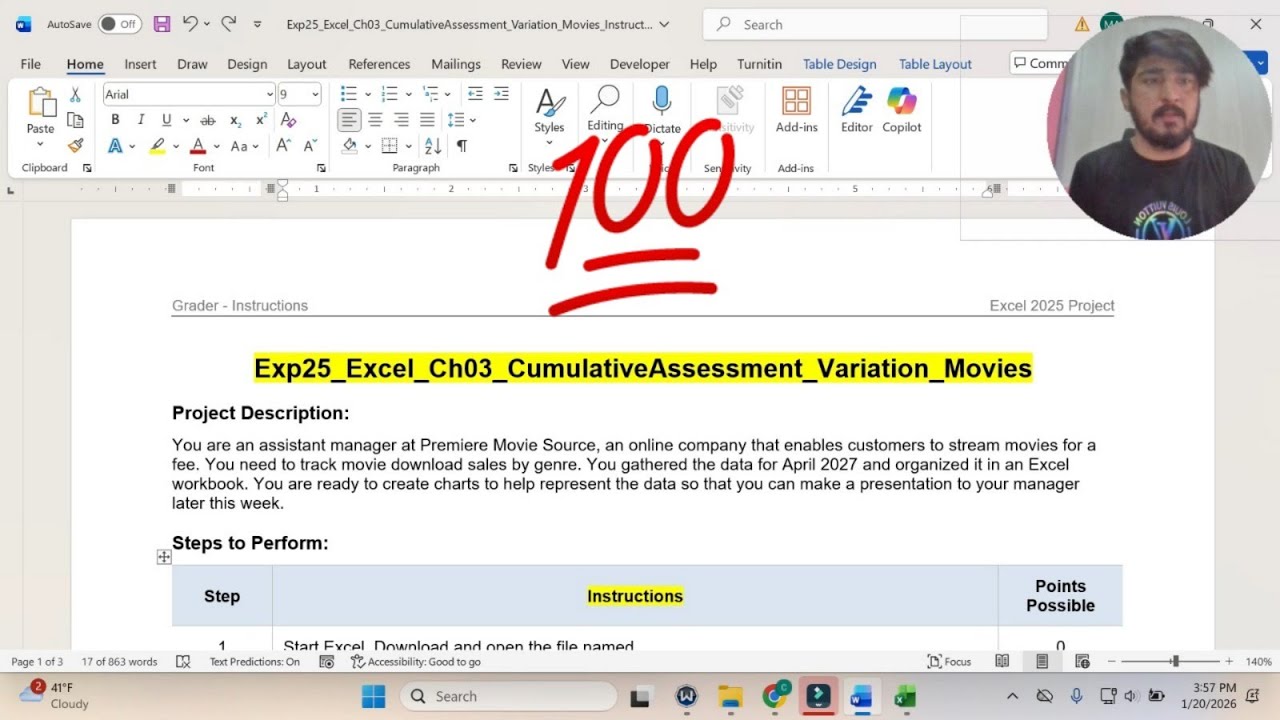
Task: Click the Paste clipboard icon
Action: [x=41, y=102]
